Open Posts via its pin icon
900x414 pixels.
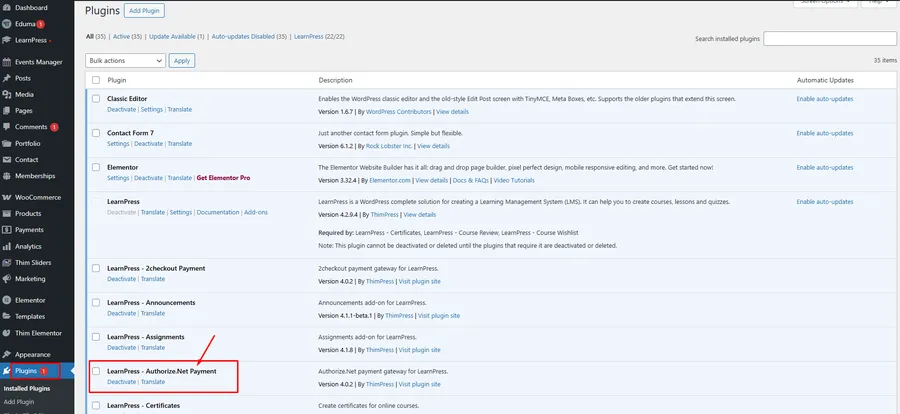pyautogui.click(x=7, y=78)
